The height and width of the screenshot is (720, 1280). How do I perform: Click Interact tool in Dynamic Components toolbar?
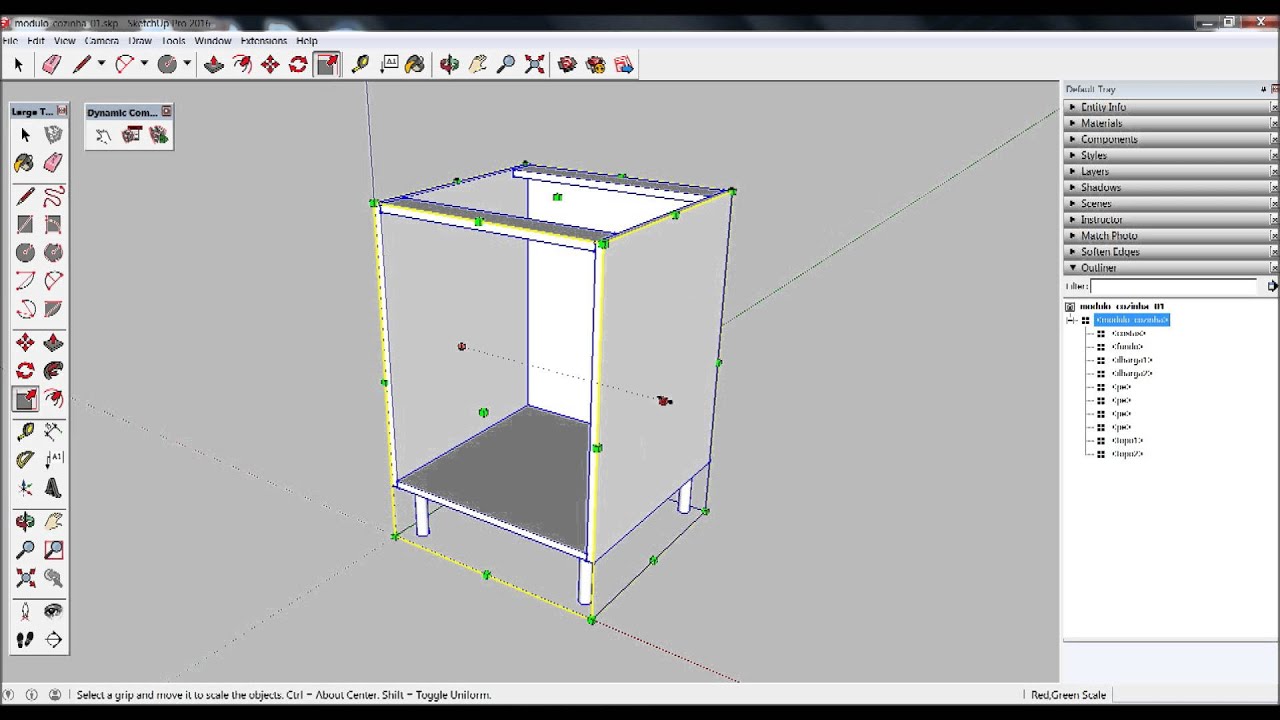[103, 135]
